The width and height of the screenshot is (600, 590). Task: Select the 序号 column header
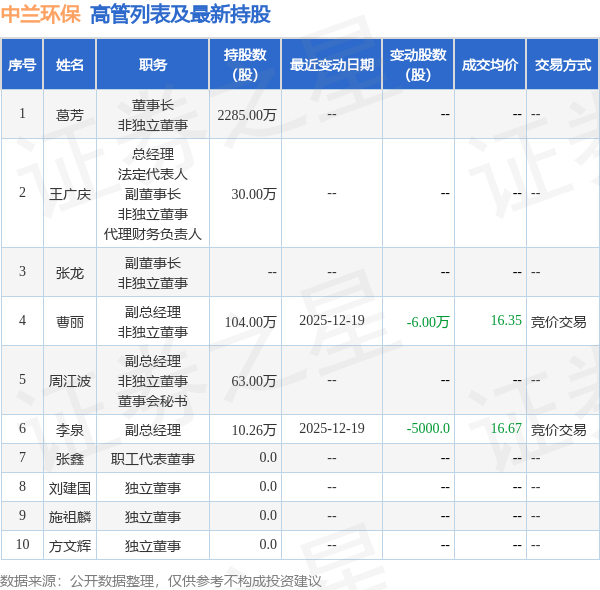click(22, 65)
